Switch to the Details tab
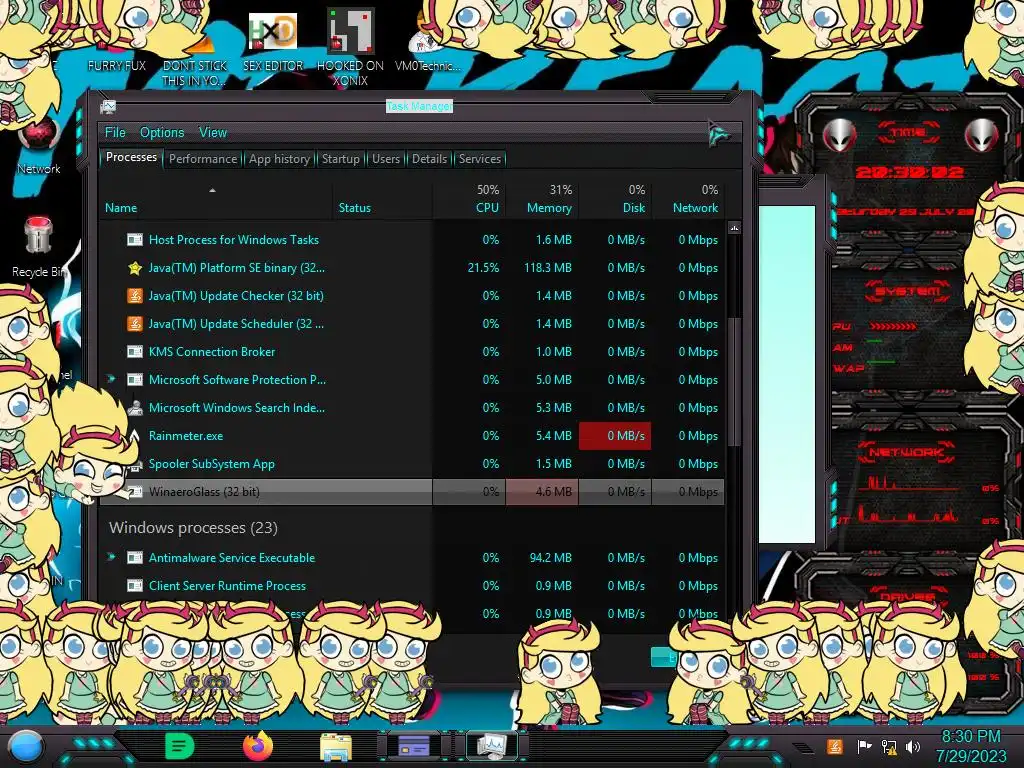This screenshot has width=1024, height=768. tap(429, 159)
